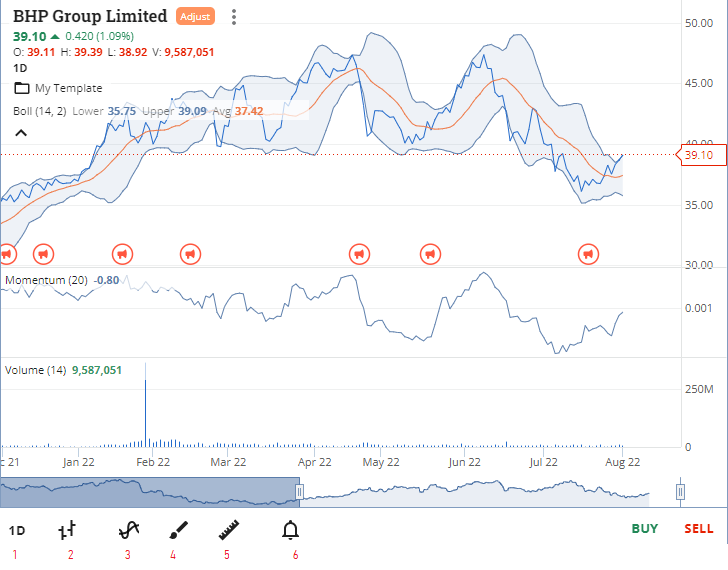Click the Aug 22 date axis label

622,462
